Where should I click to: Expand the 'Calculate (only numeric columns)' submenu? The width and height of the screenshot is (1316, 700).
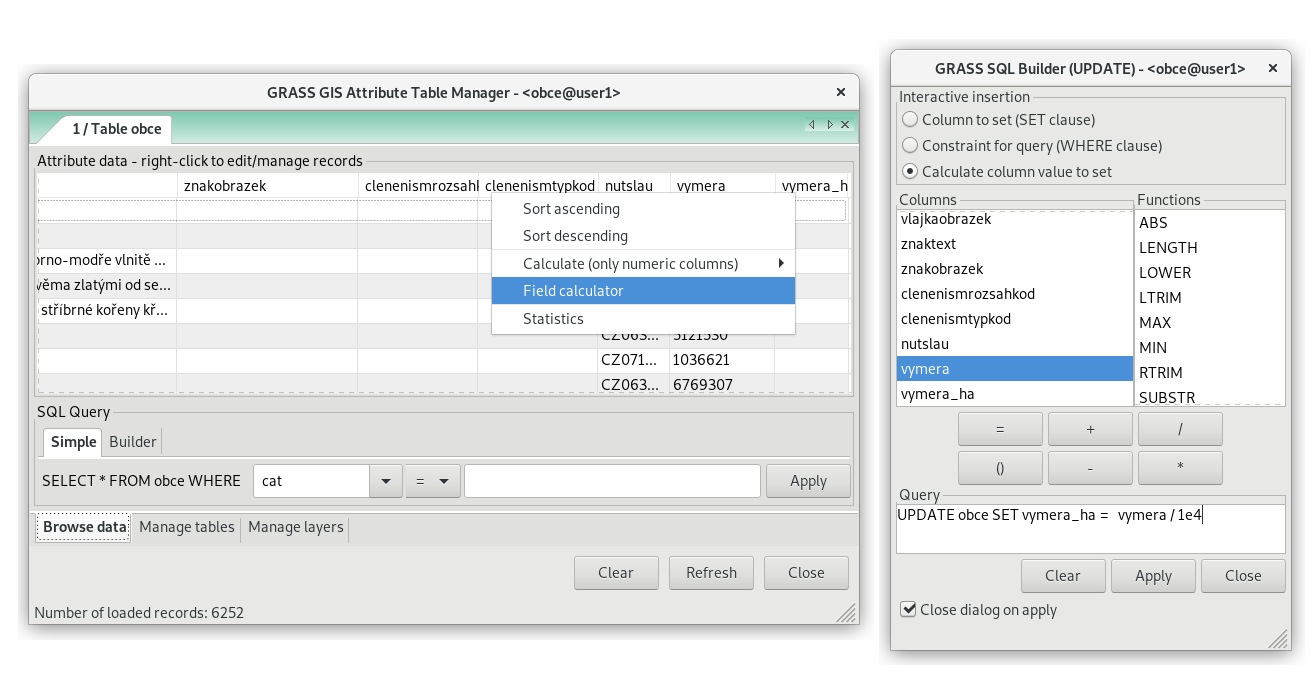click(x=643, y=264)
